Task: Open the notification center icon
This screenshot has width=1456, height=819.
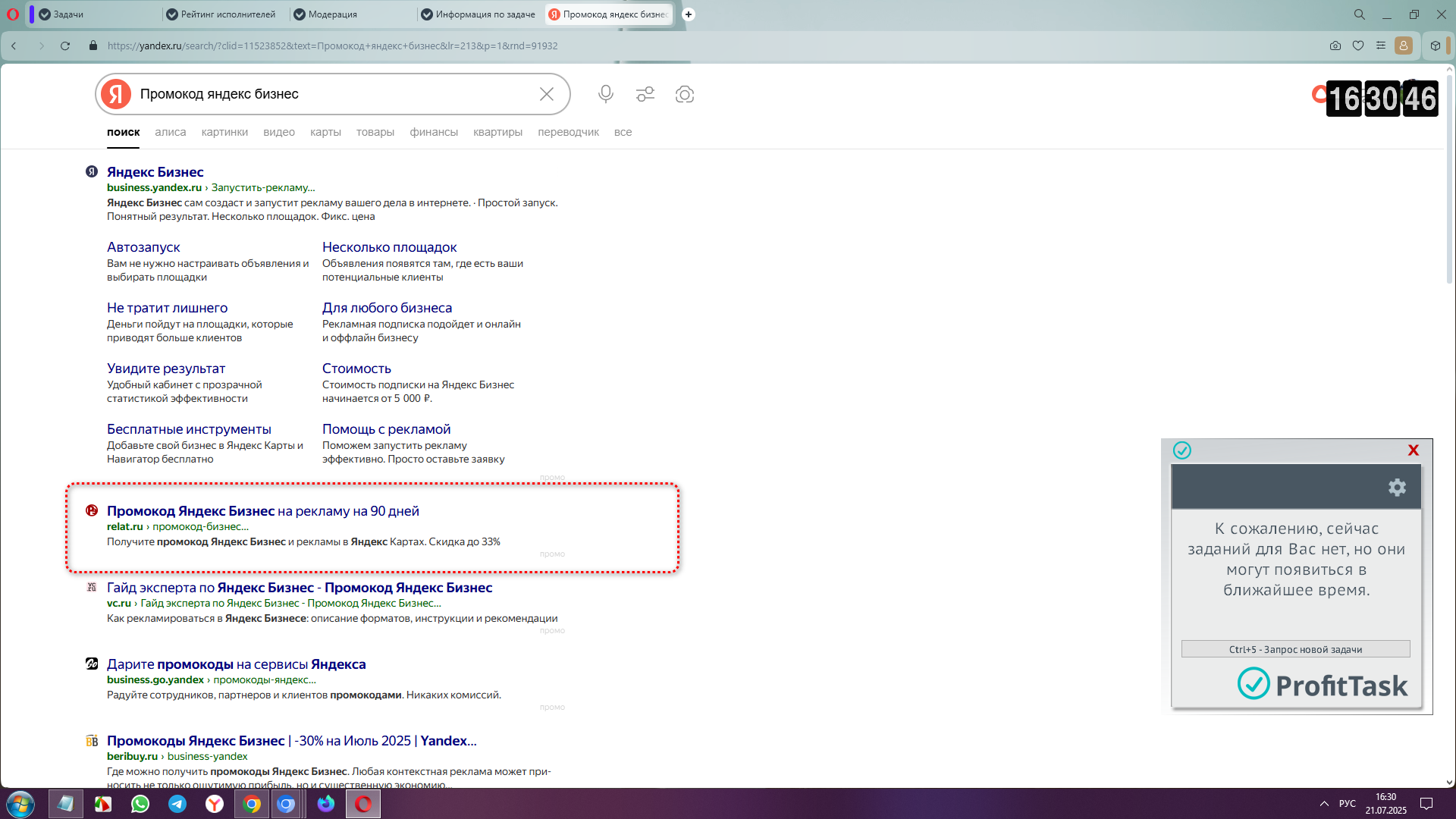Action: [1426, 804]
